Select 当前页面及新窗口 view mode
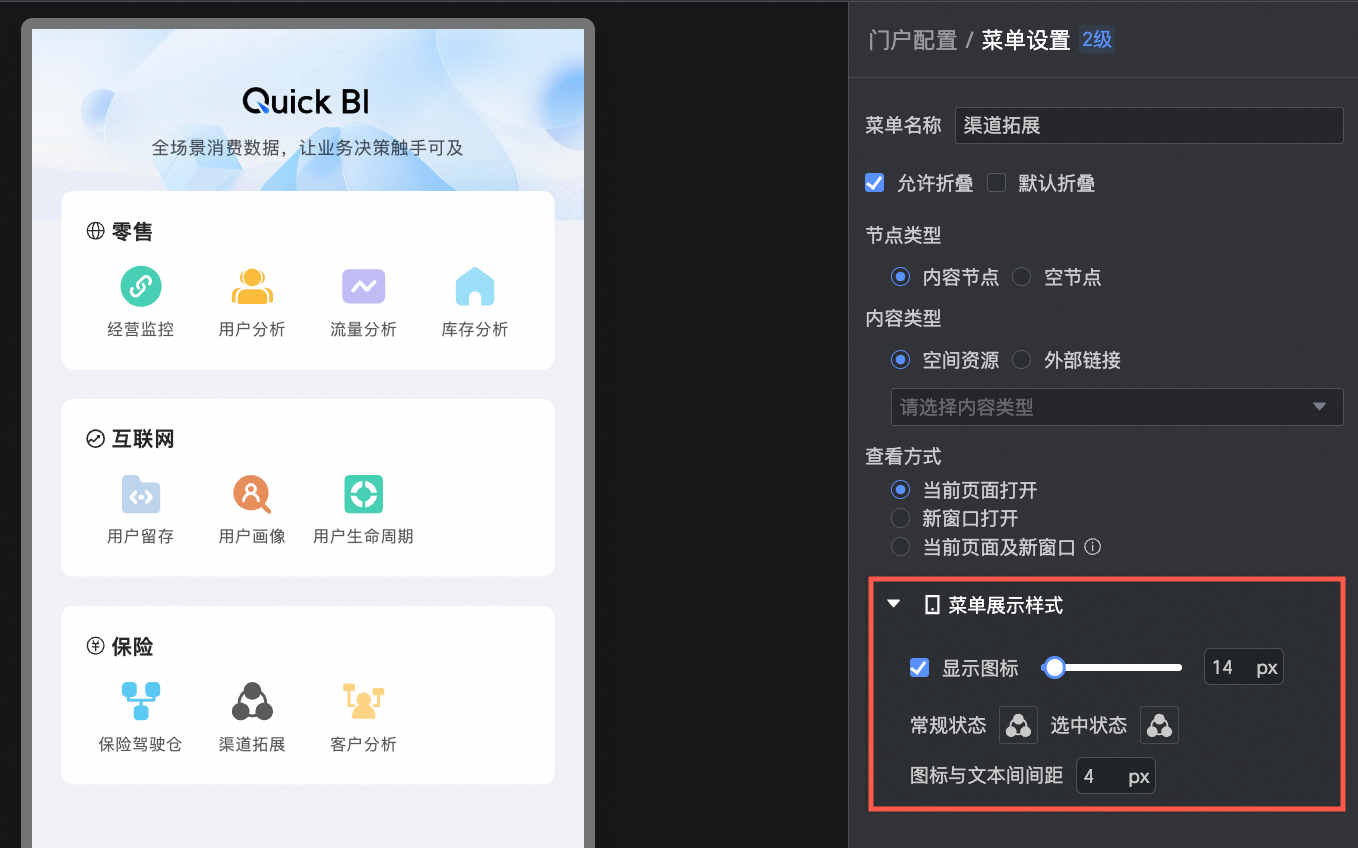This screenshot has height=848, width=1358. tap(901, 547)
